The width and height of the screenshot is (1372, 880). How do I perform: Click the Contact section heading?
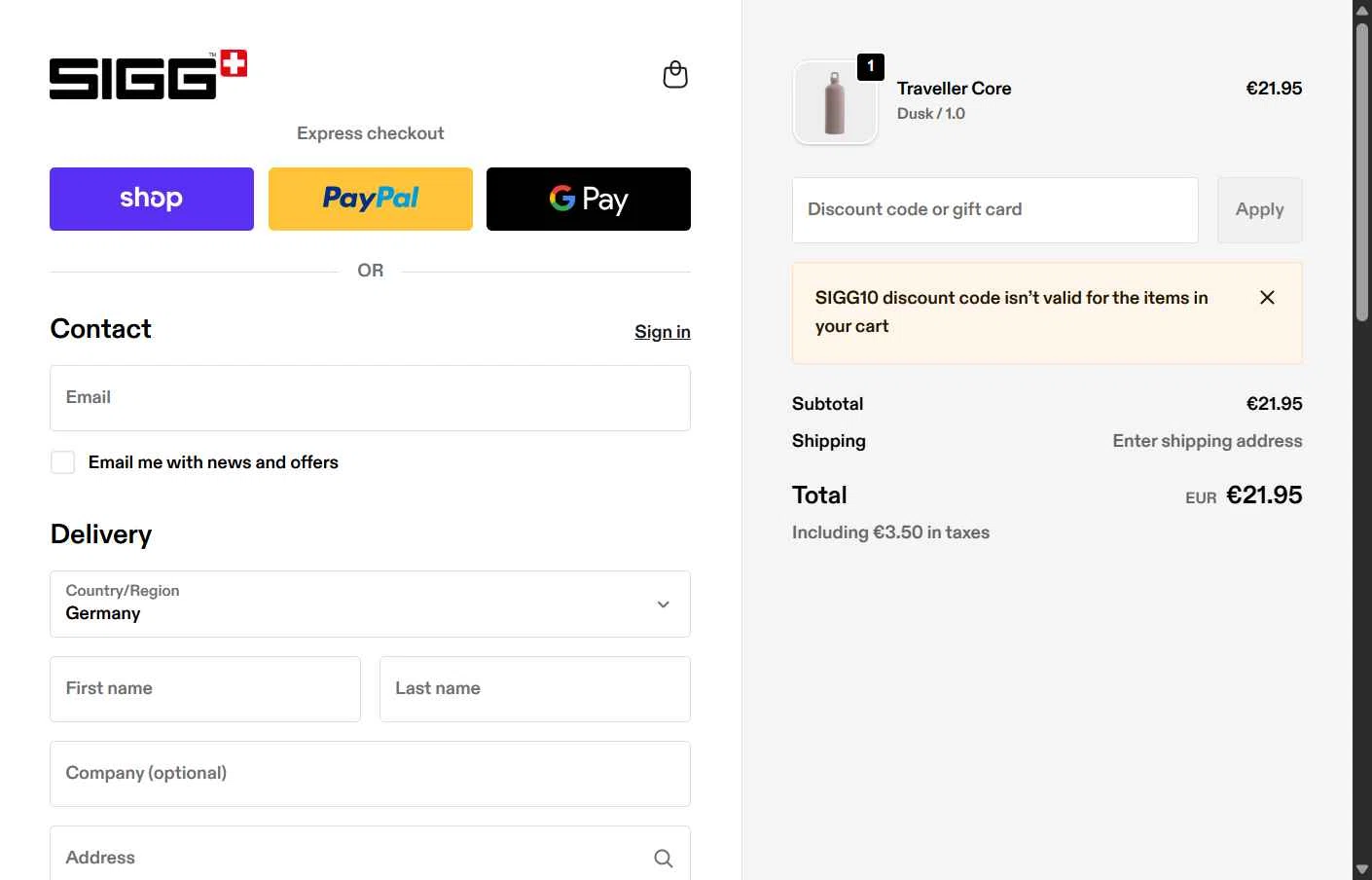pyautogui.click(x=101, y=329)
